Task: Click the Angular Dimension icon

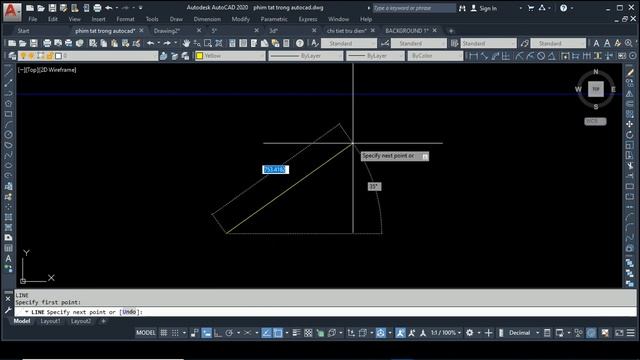Action: coord(552,56)
